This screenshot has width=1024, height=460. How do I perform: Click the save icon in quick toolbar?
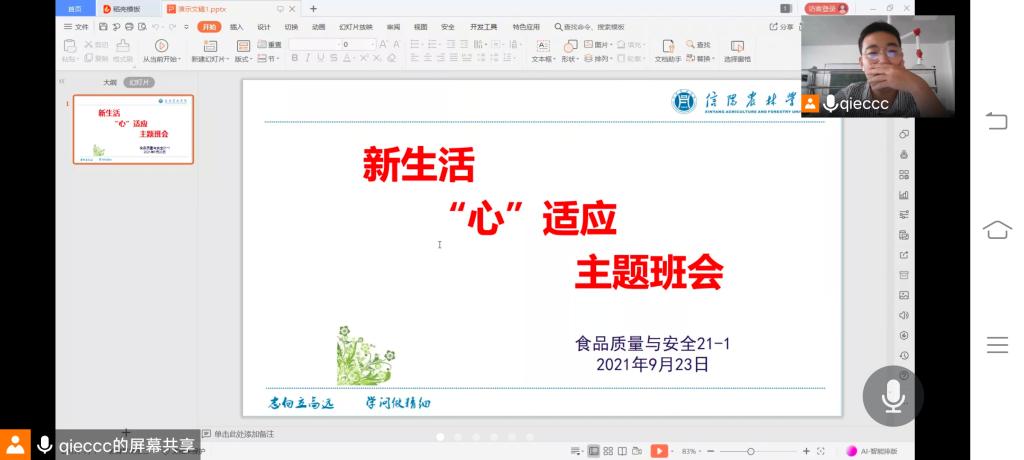click(103, 27)
